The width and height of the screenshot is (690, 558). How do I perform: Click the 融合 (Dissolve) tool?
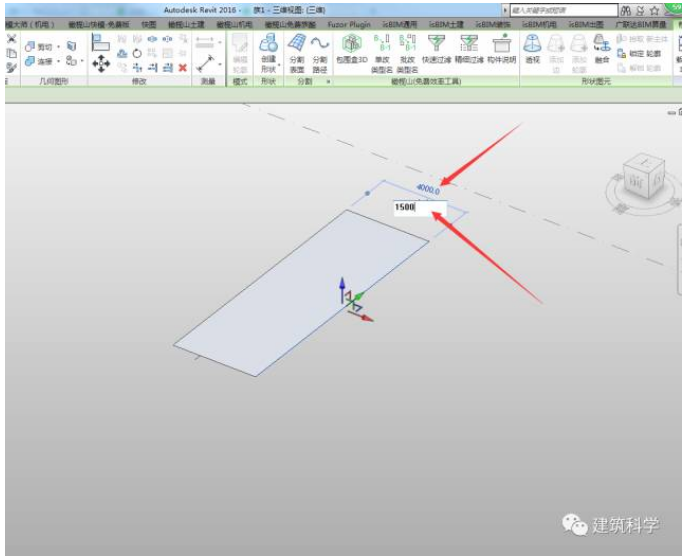[602, 49]
